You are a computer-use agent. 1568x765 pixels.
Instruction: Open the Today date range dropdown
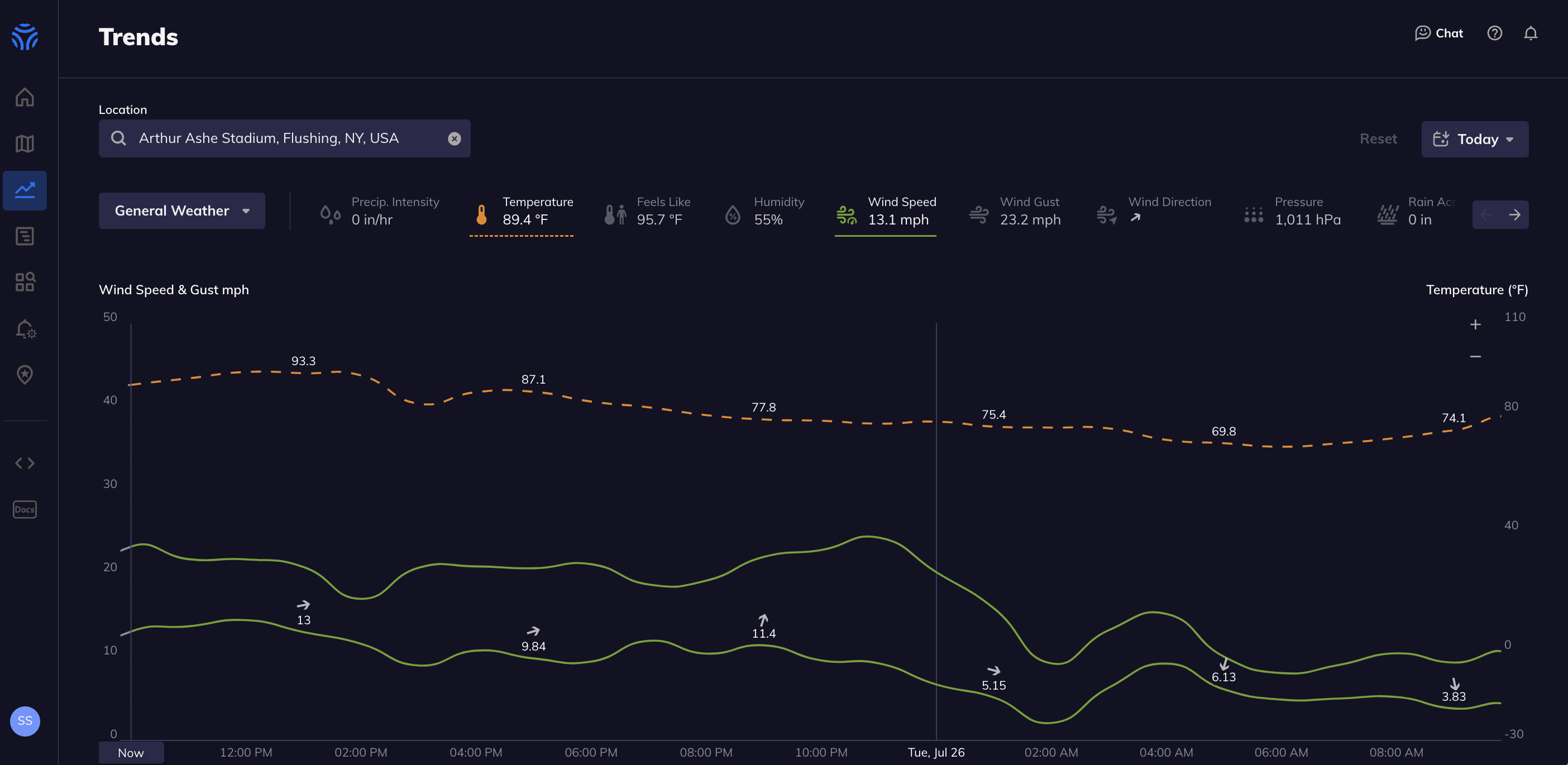[1474, 140]
